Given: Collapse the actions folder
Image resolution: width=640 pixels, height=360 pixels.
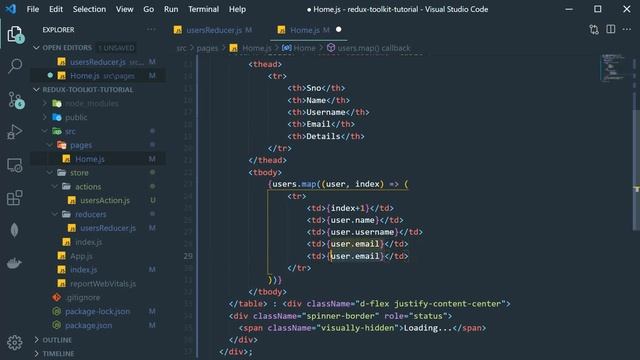Looking at the screenshot, I should click(x=55, y=187).
